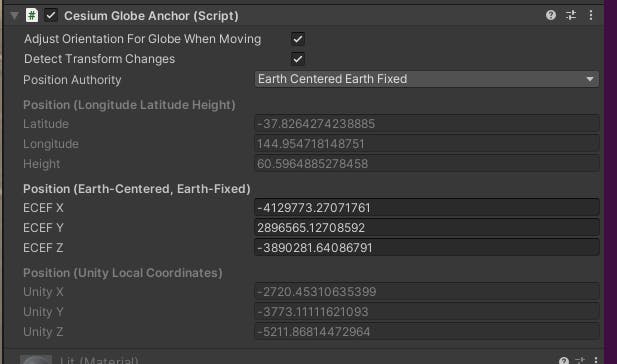Click the Lit (Material) header label
Screen dimensions: 617x364
tap(99, 360)
